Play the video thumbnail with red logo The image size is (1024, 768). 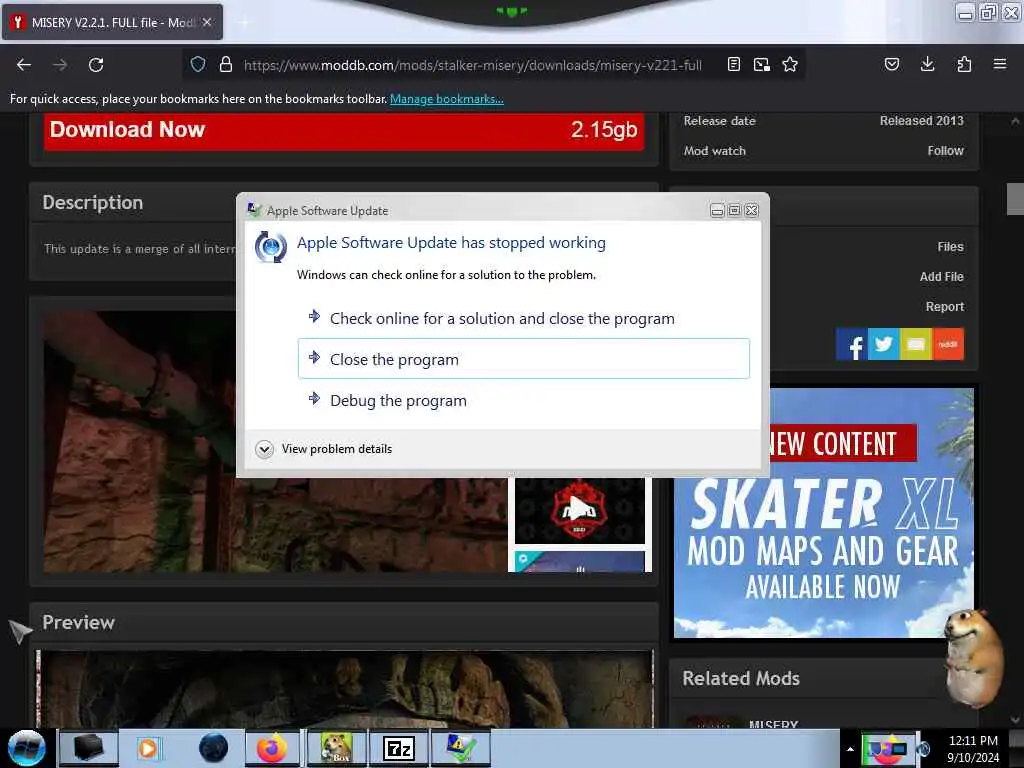coord(579,510)
